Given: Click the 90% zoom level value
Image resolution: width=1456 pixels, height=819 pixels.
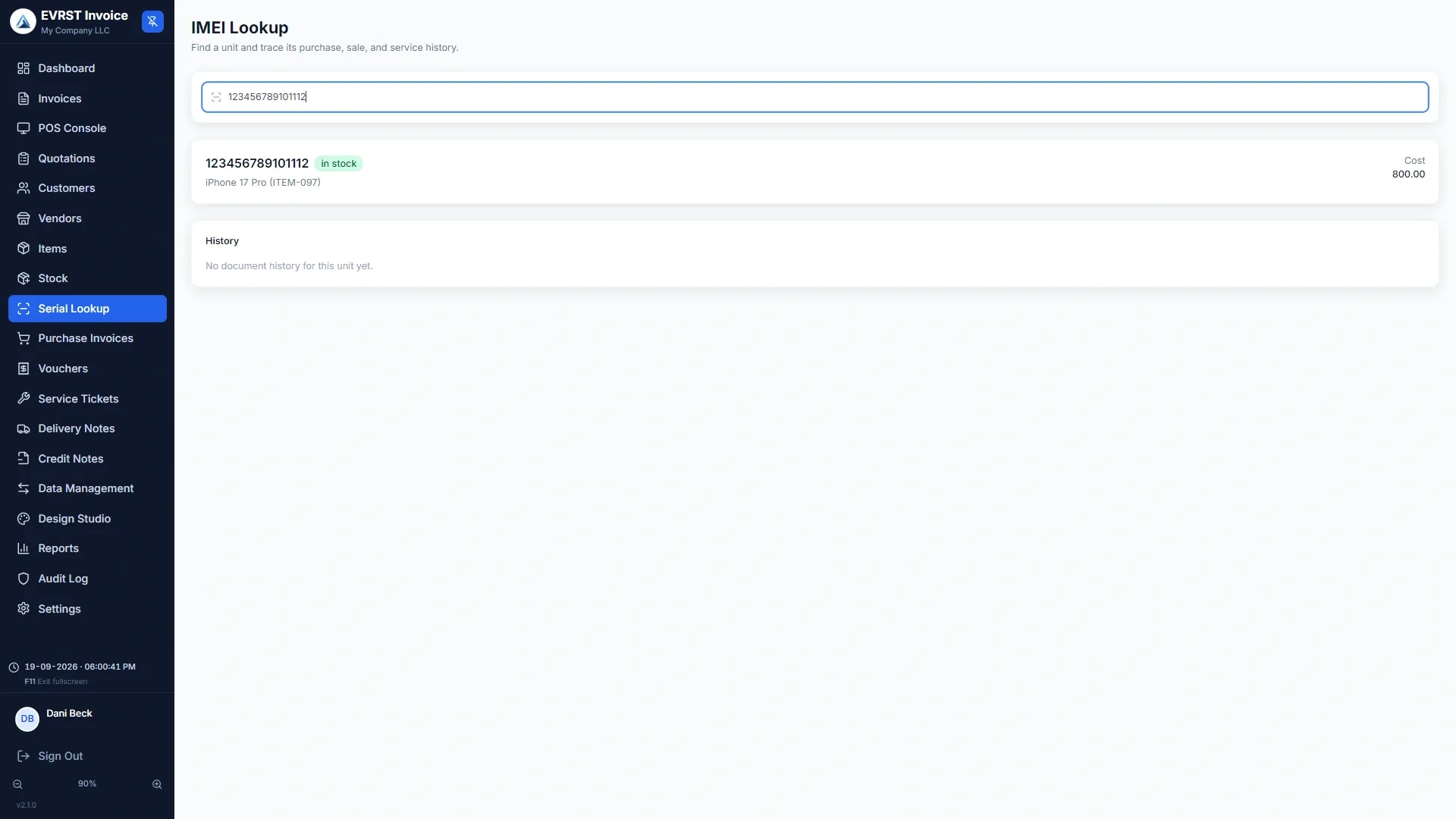Looking at the screenshot, I should 87,784.
